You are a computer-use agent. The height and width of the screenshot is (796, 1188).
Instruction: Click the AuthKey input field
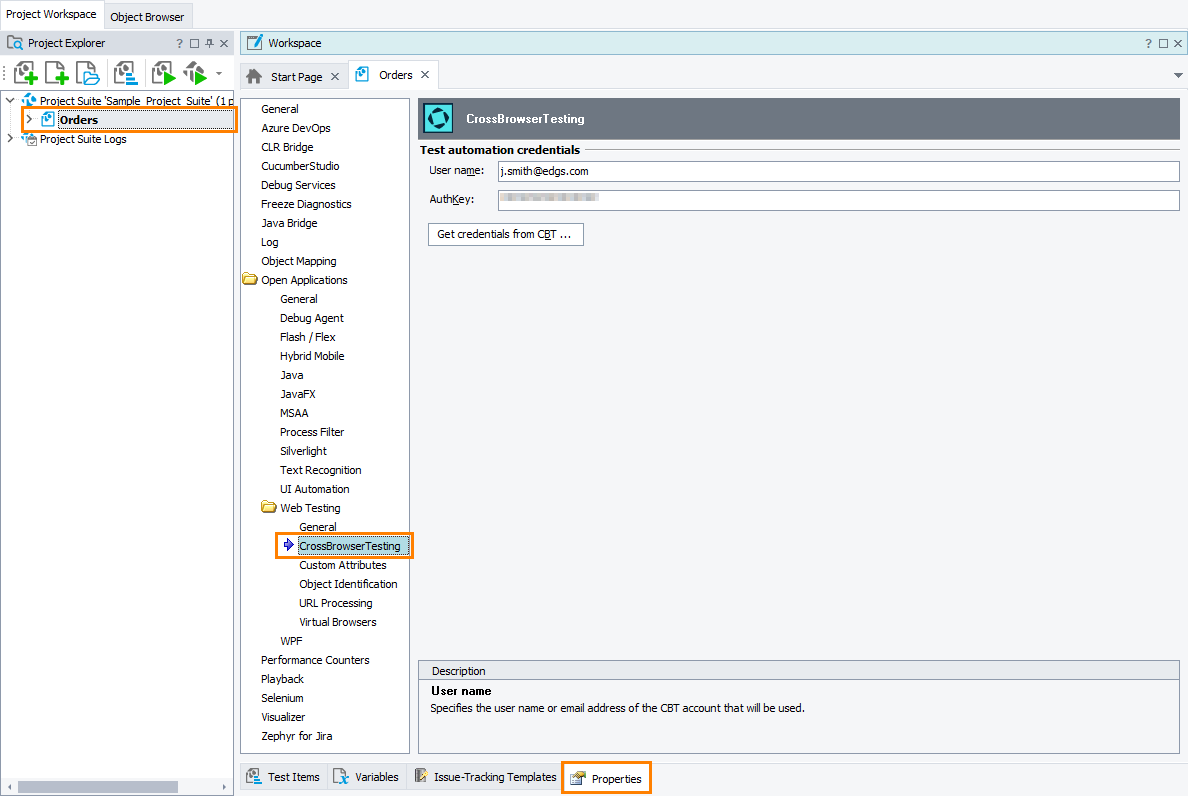tap(838, 200)
